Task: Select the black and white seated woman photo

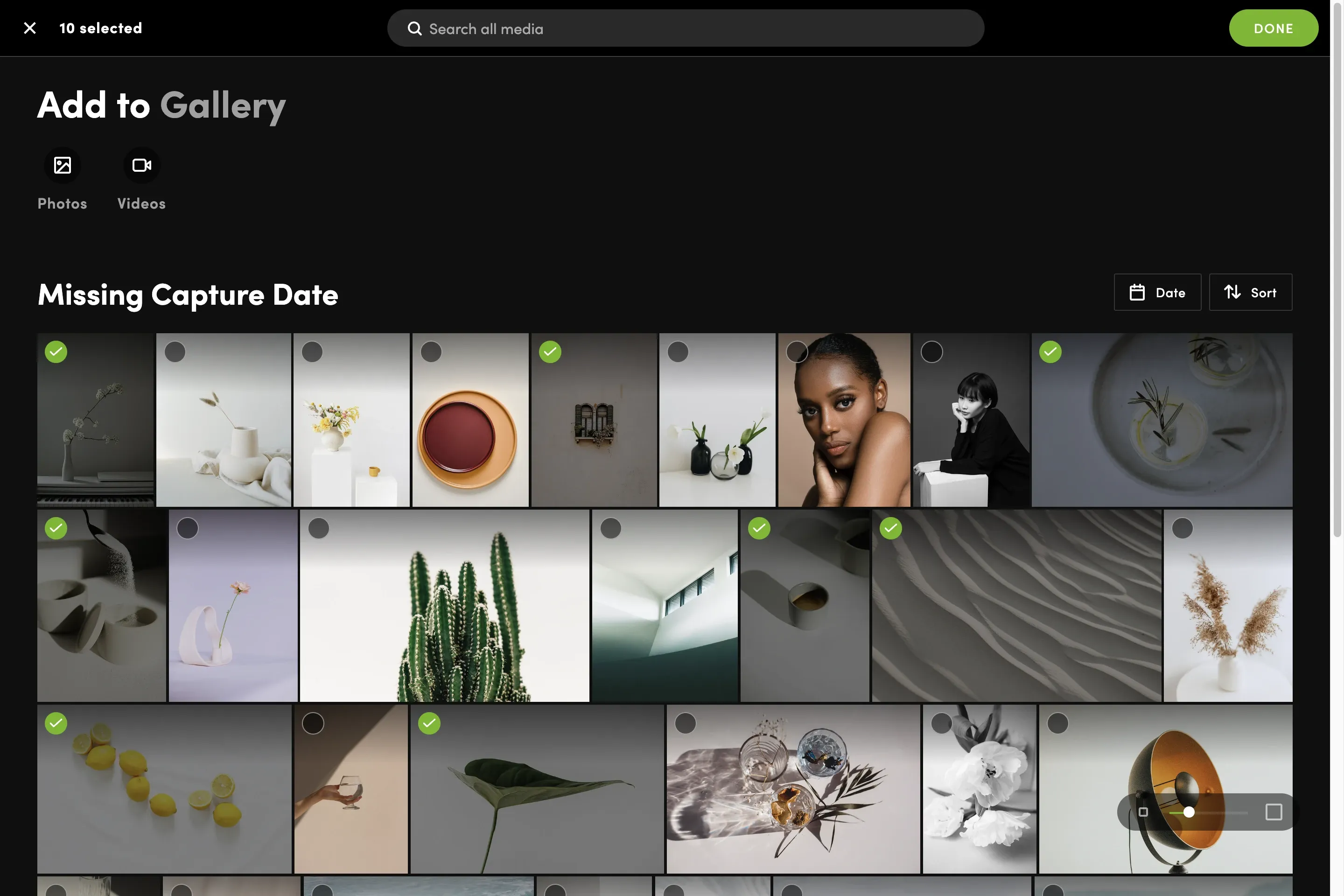Action: pyautogui.click(x=931, y=352)
